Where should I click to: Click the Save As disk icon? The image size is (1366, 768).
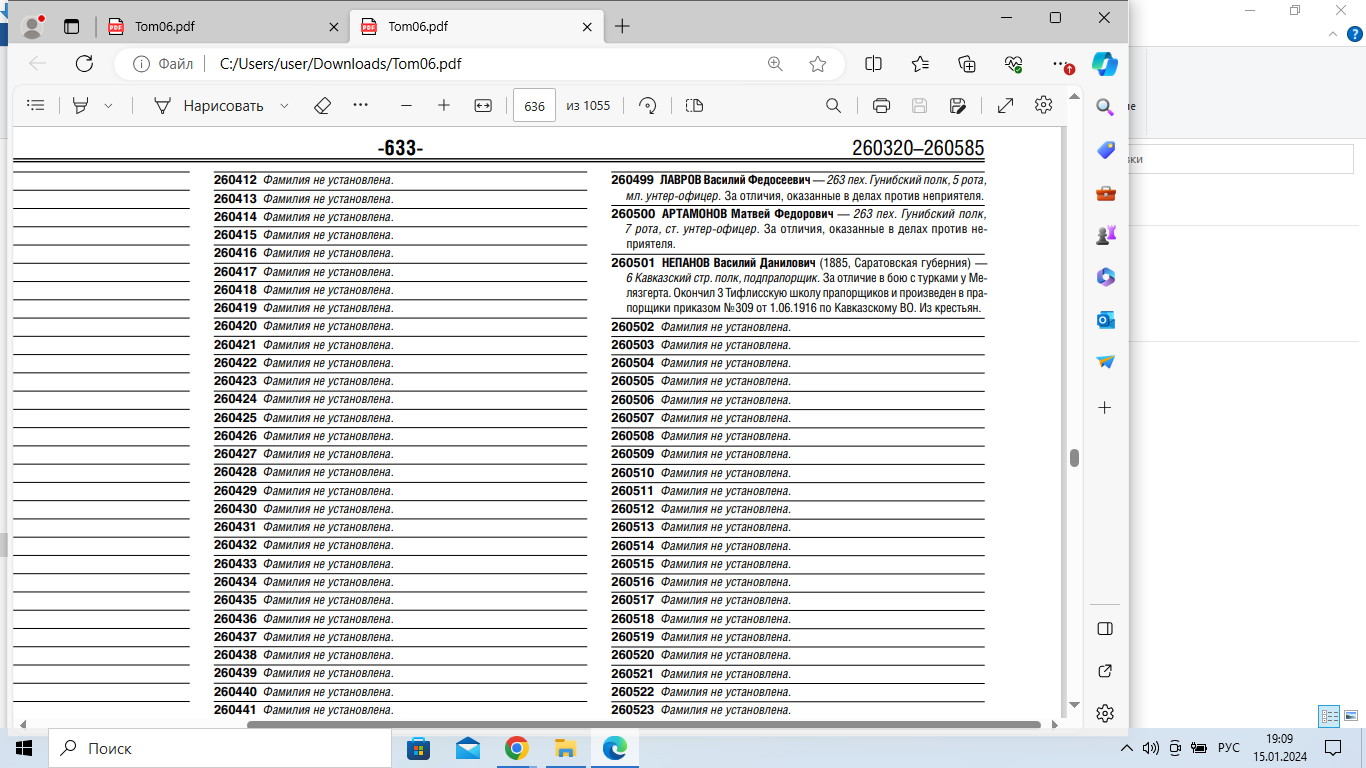point(957,105)
